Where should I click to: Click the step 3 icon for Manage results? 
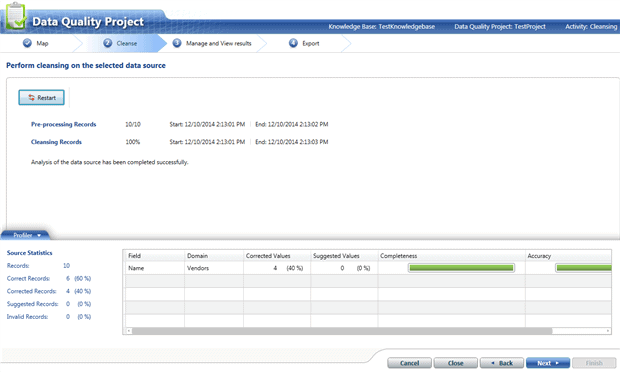tap(177, 43)
